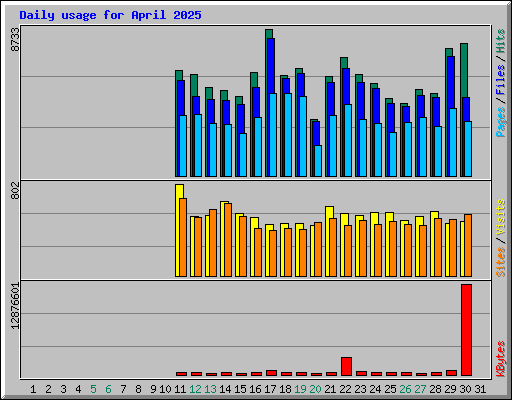
Task: Click the cyan Pages bar for day 18
Action: [x=288, y=135]
